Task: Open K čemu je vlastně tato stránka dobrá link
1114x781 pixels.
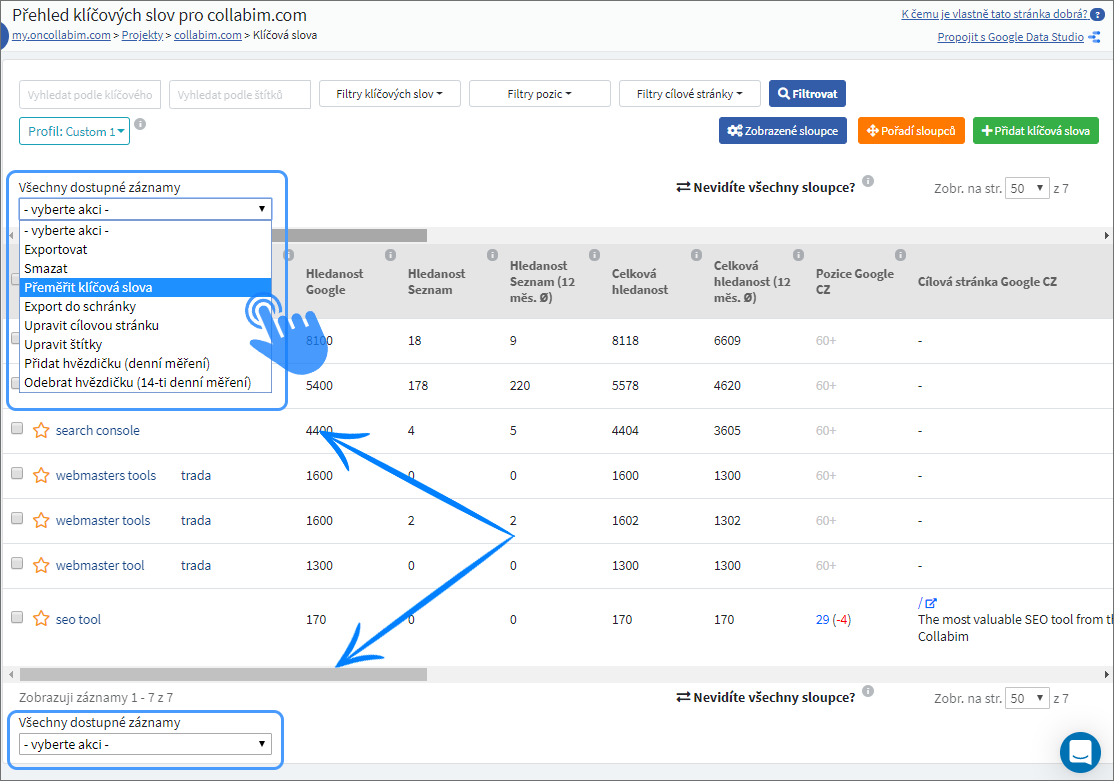Action: (x=994, y=14)
